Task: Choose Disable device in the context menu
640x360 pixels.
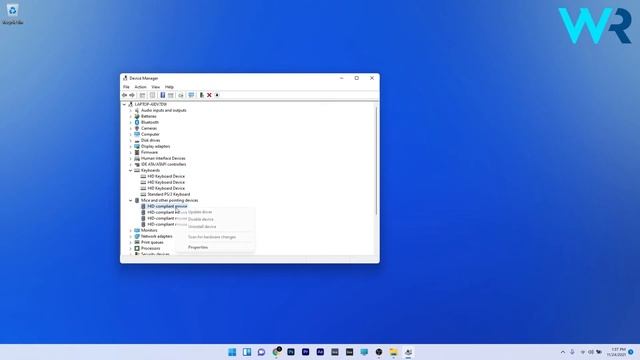Action: [201, 219]
